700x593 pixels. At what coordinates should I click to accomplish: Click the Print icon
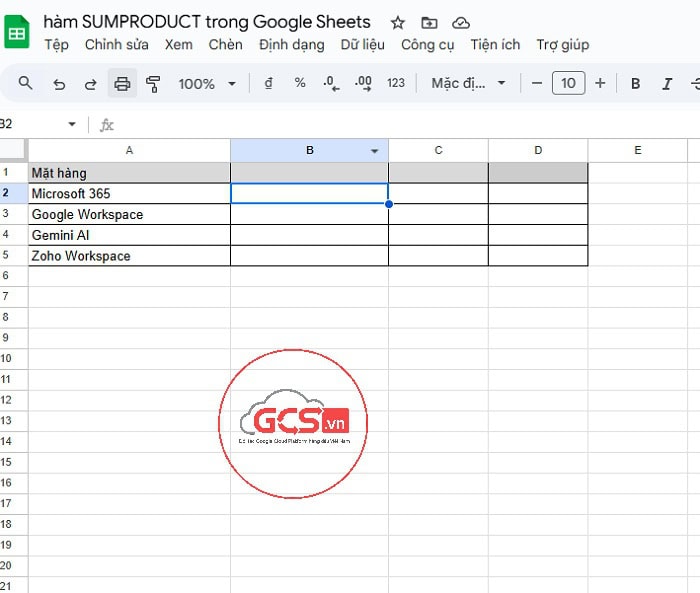click(122, 84)
